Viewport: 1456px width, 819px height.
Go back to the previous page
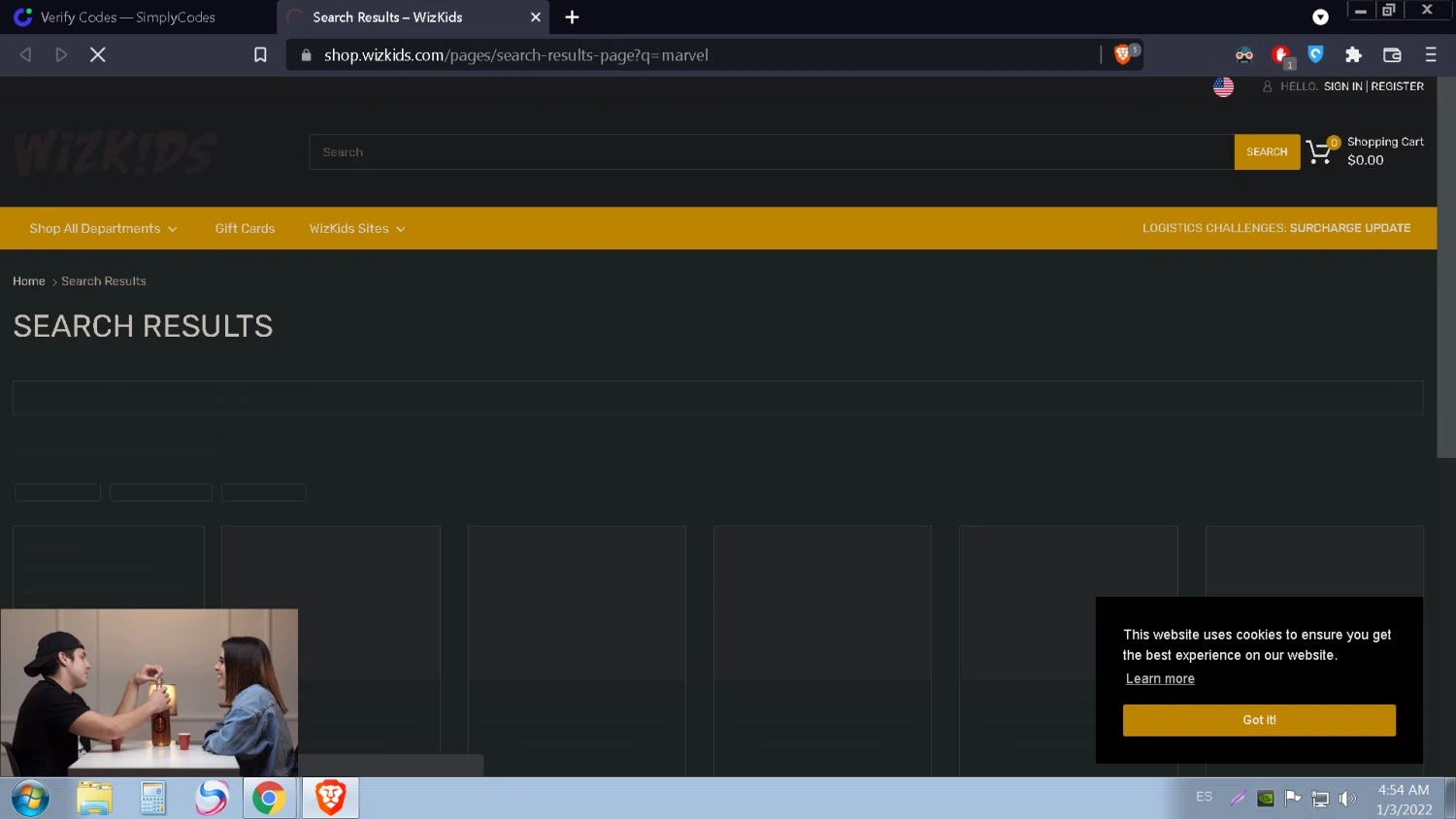click(x=26, y=55)
